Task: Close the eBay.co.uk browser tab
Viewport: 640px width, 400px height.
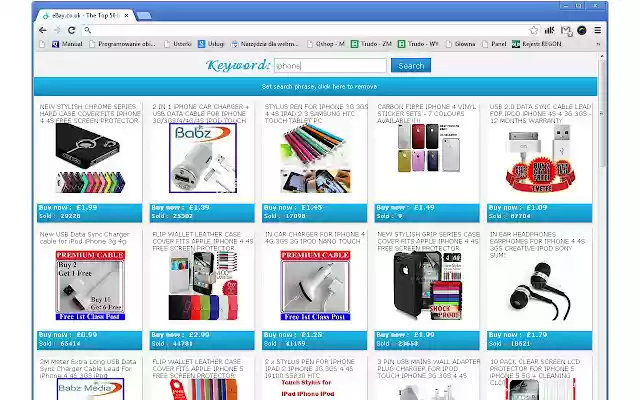Action: [x=127, y=16]
